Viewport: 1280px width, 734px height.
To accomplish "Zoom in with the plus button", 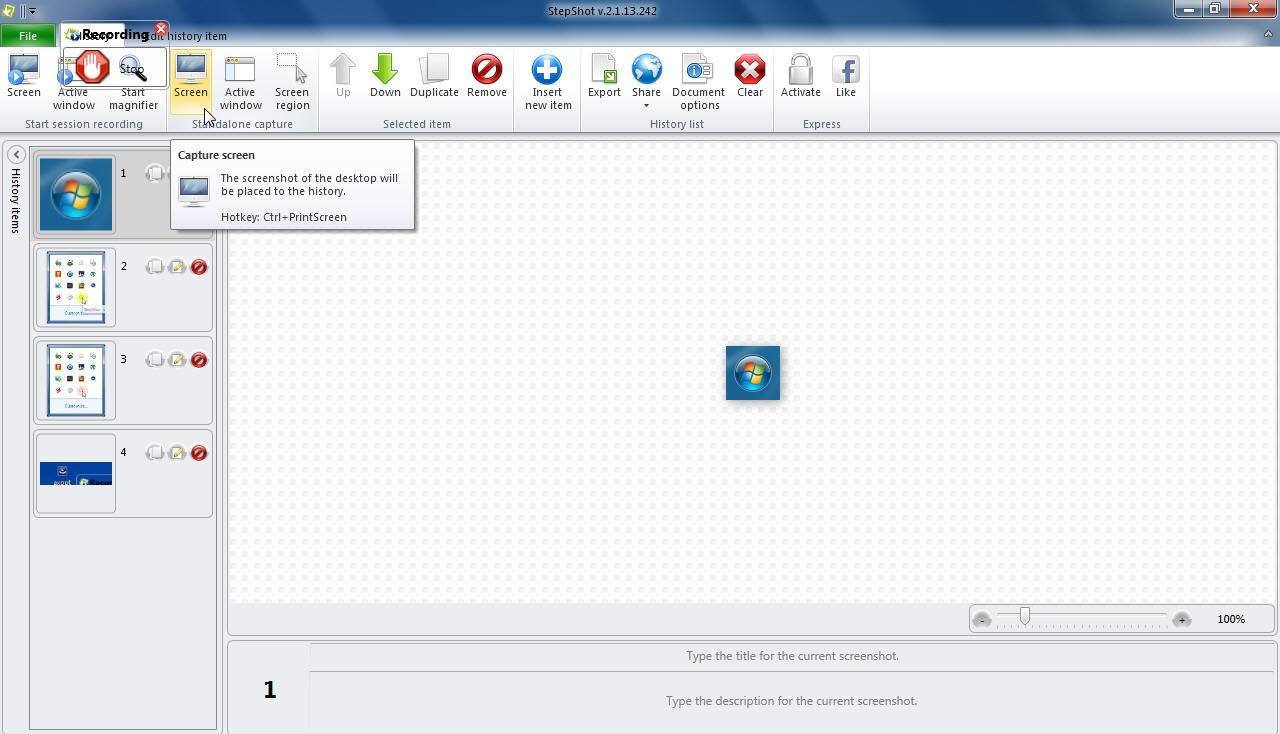I will tap(1182, 620).
